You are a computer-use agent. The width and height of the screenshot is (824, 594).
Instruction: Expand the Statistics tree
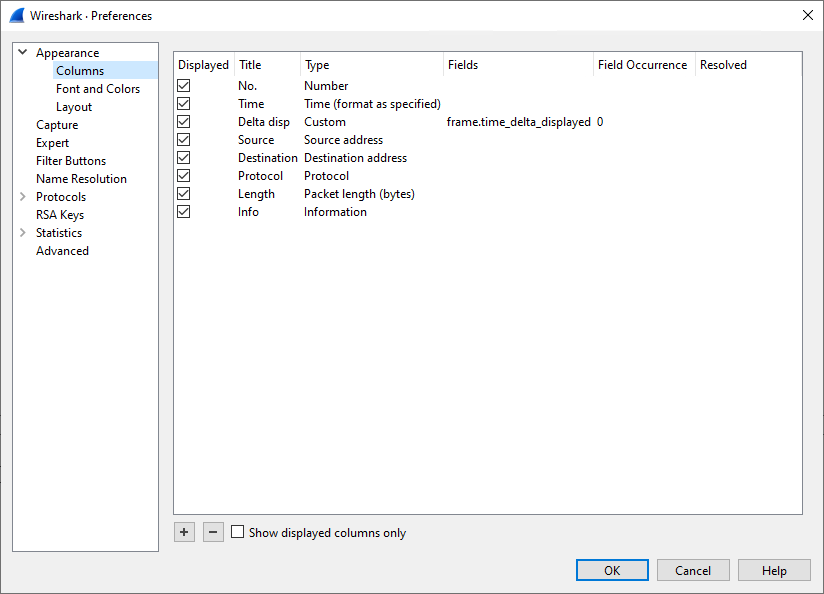22,232
